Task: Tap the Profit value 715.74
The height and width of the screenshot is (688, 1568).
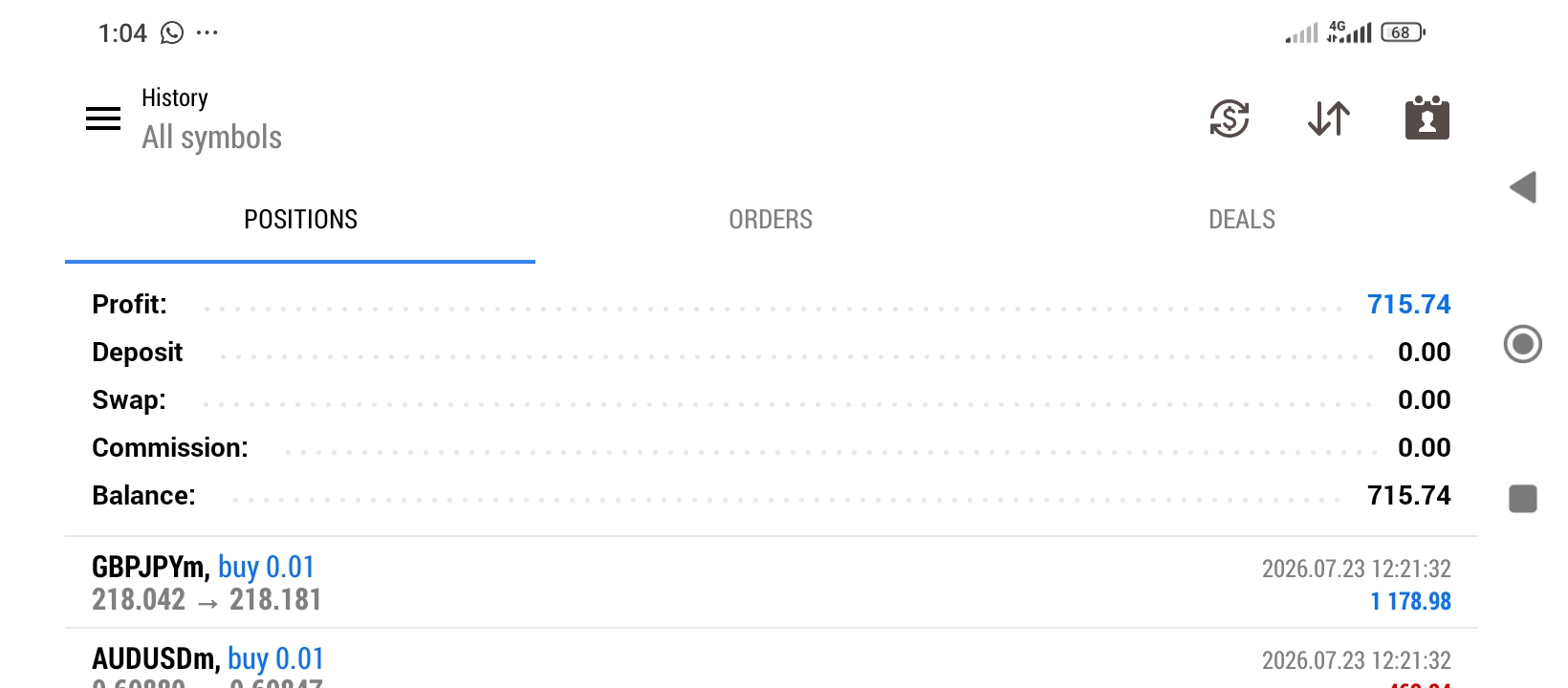Action: tap(1408, 305)
